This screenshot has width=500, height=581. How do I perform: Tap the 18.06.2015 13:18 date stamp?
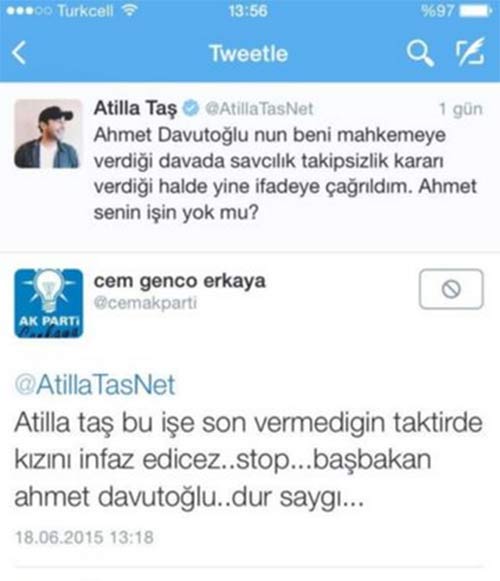point(84,537)
